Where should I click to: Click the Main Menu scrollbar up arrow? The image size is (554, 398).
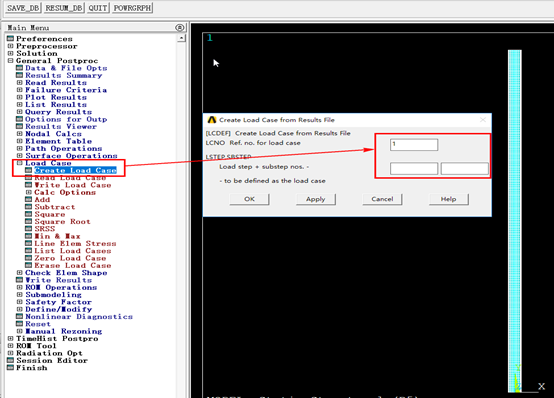coord(182,38)
